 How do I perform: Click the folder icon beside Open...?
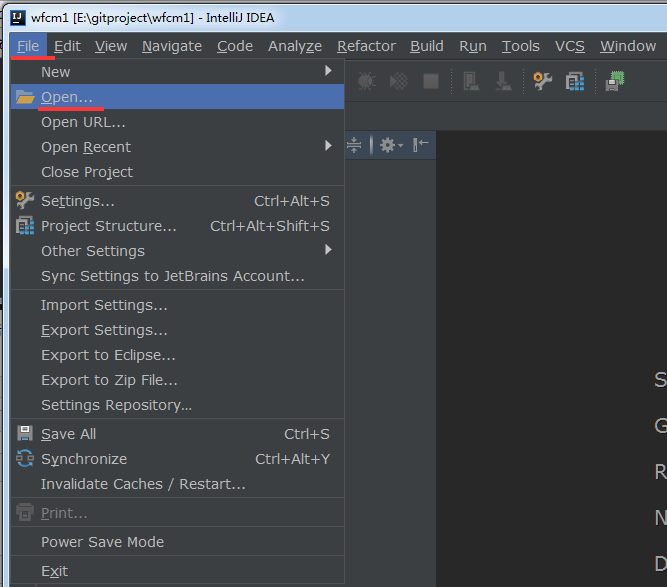pyautogui.click(x=25, y=97)
